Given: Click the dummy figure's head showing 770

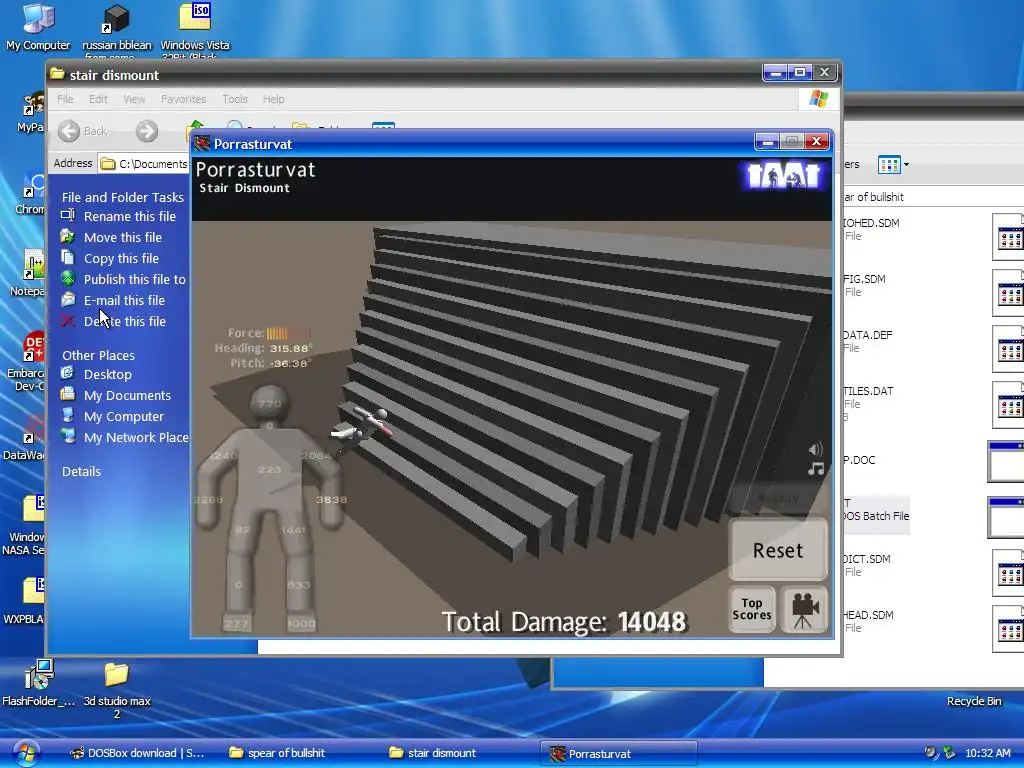Looking at the screenshot, I should point(269,403).
